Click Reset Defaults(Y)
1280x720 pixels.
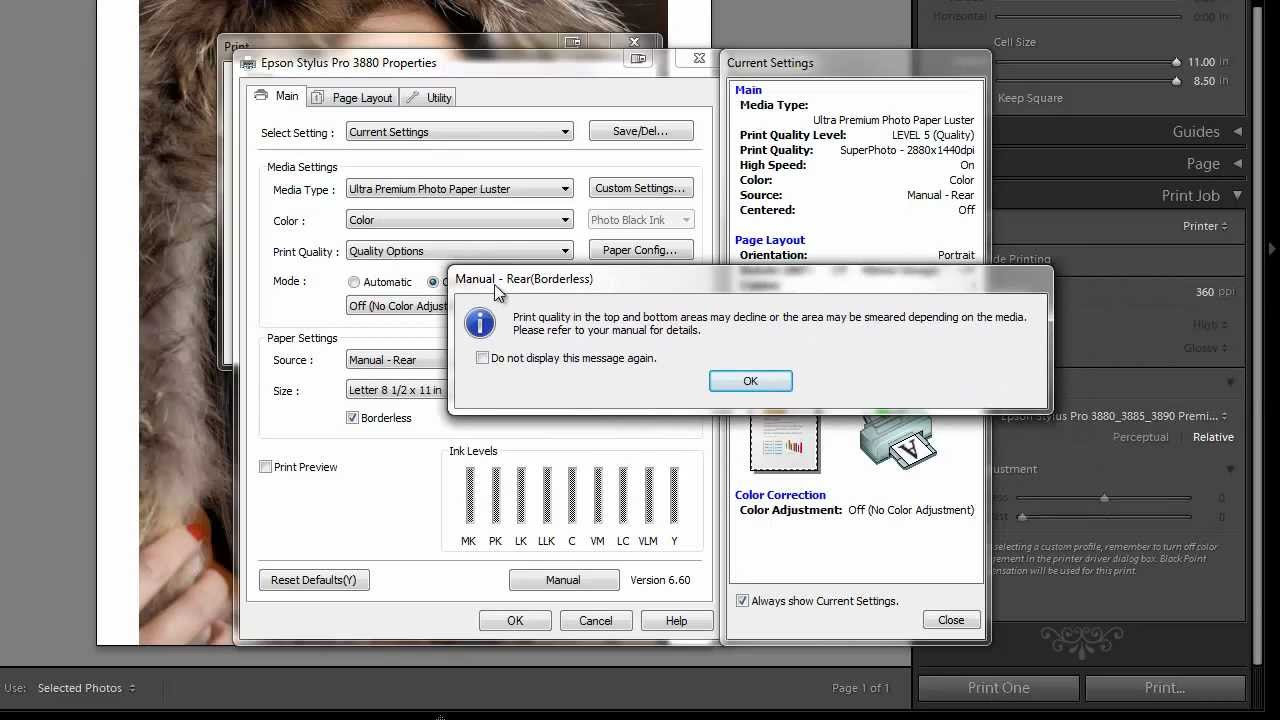(x=314, y=580)
